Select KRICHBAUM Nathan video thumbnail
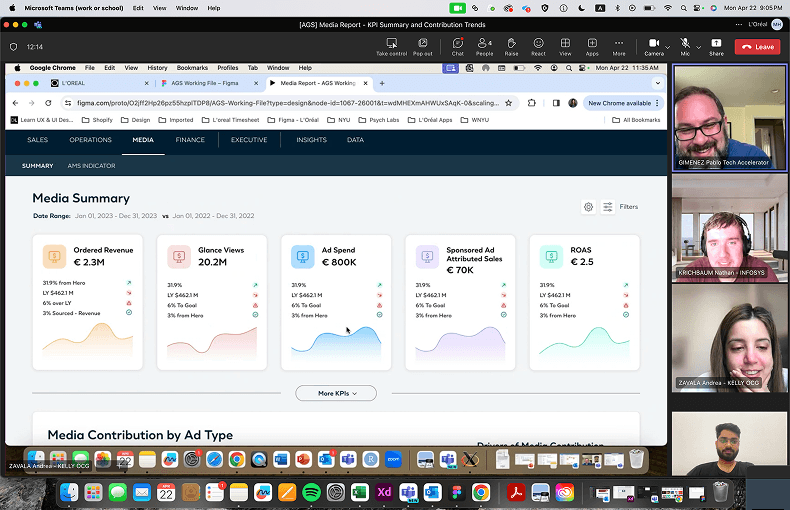The image size is (790, 510). click(x=730, y=228)
